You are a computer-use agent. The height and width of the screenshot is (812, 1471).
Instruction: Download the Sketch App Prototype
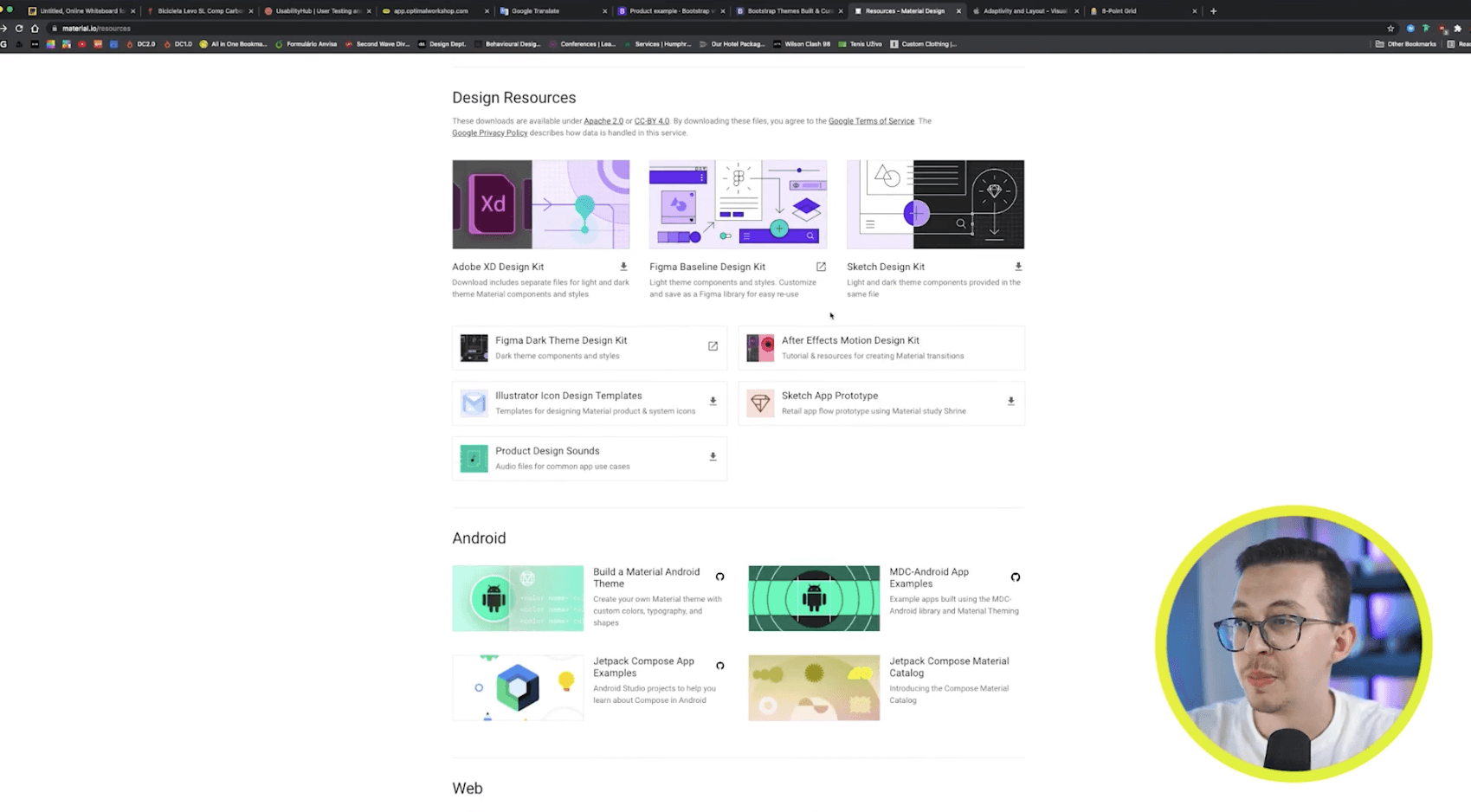[x=1010, y=402]
